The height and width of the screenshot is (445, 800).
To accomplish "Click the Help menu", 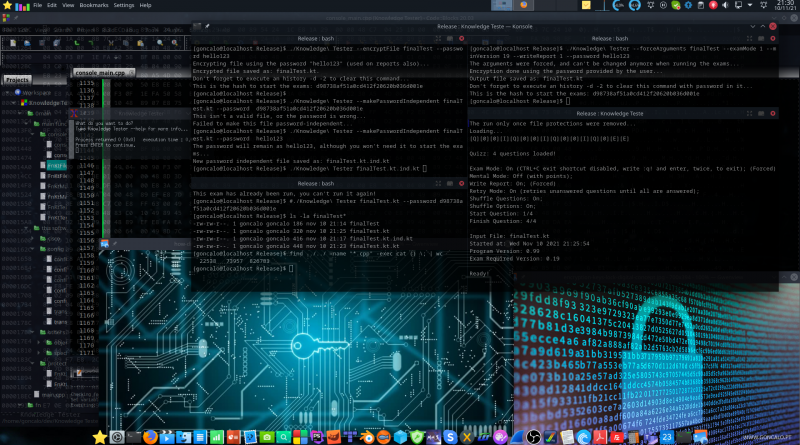I will pyautogui.click(x=147, y=5).
